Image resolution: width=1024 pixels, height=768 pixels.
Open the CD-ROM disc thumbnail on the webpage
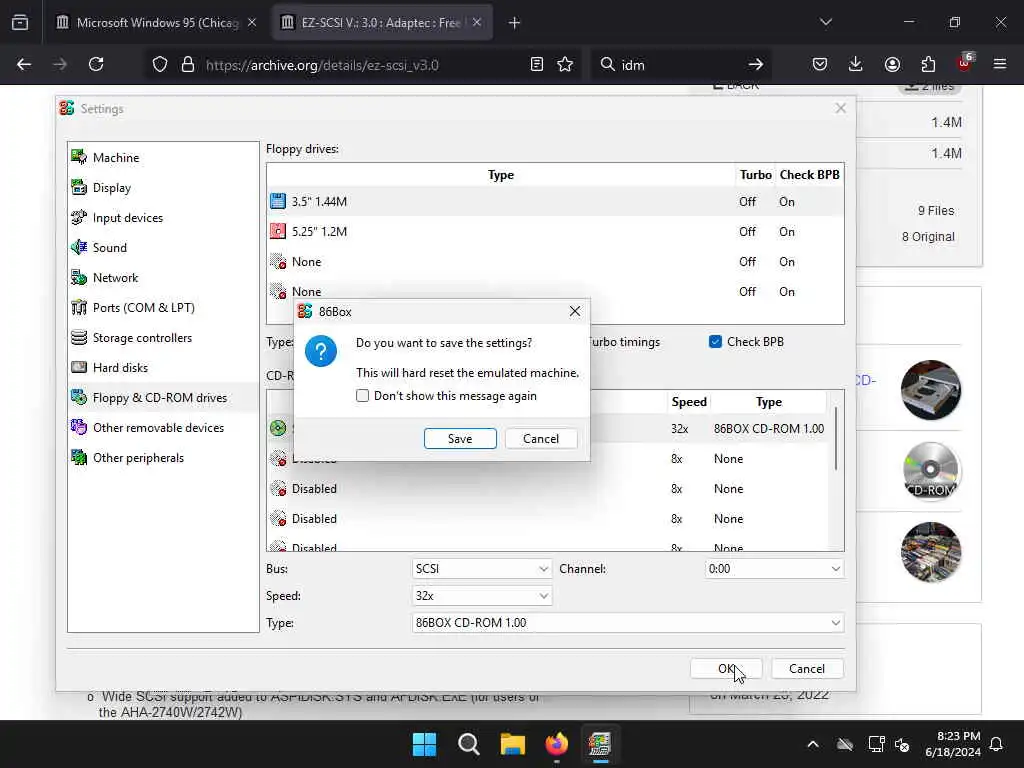coord(931,471)
